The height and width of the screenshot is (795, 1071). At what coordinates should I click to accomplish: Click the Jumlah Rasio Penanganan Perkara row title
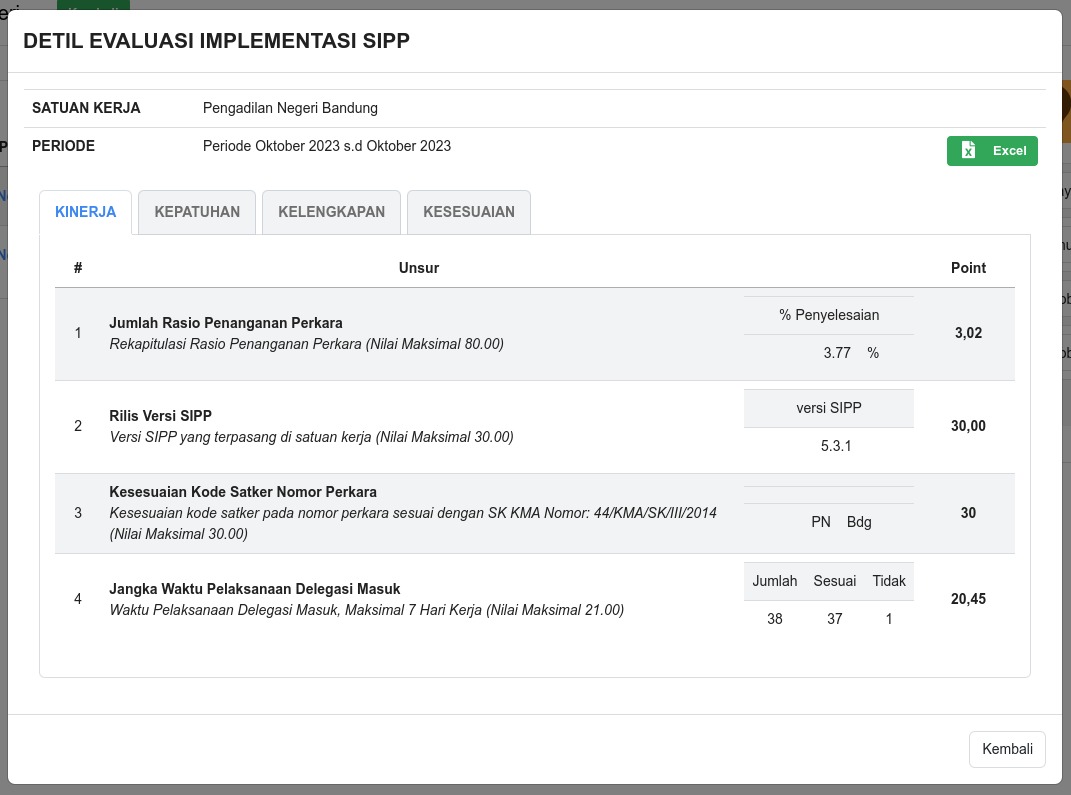coord(226,323)
